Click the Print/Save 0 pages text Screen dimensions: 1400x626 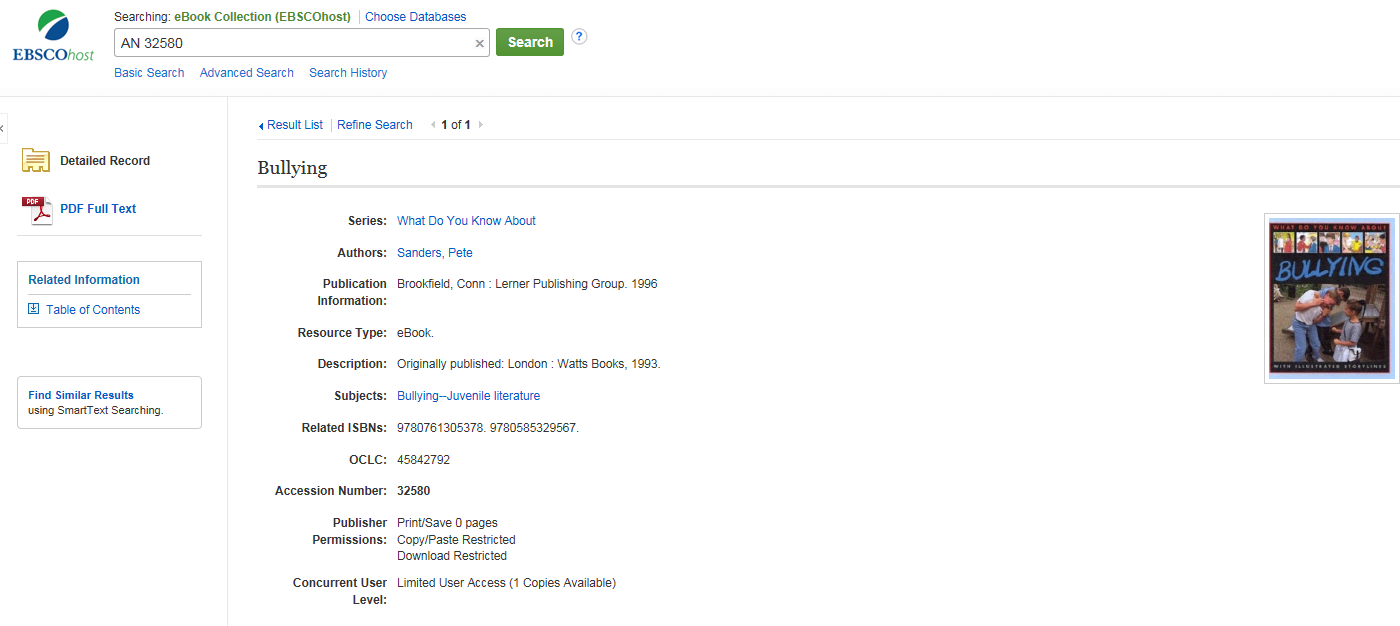point(447,523)
